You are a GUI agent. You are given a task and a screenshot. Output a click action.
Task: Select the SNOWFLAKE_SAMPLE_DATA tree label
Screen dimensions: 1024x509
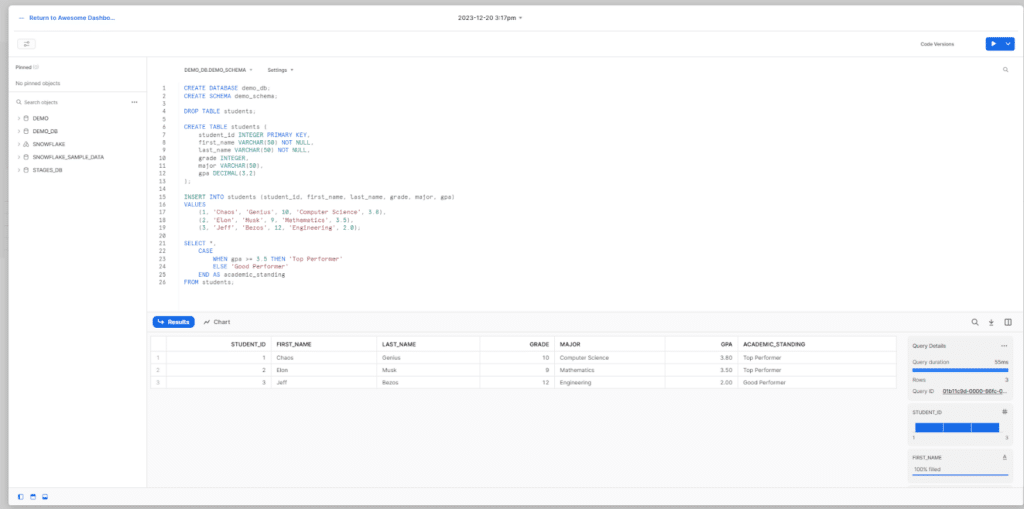point(69,157)
